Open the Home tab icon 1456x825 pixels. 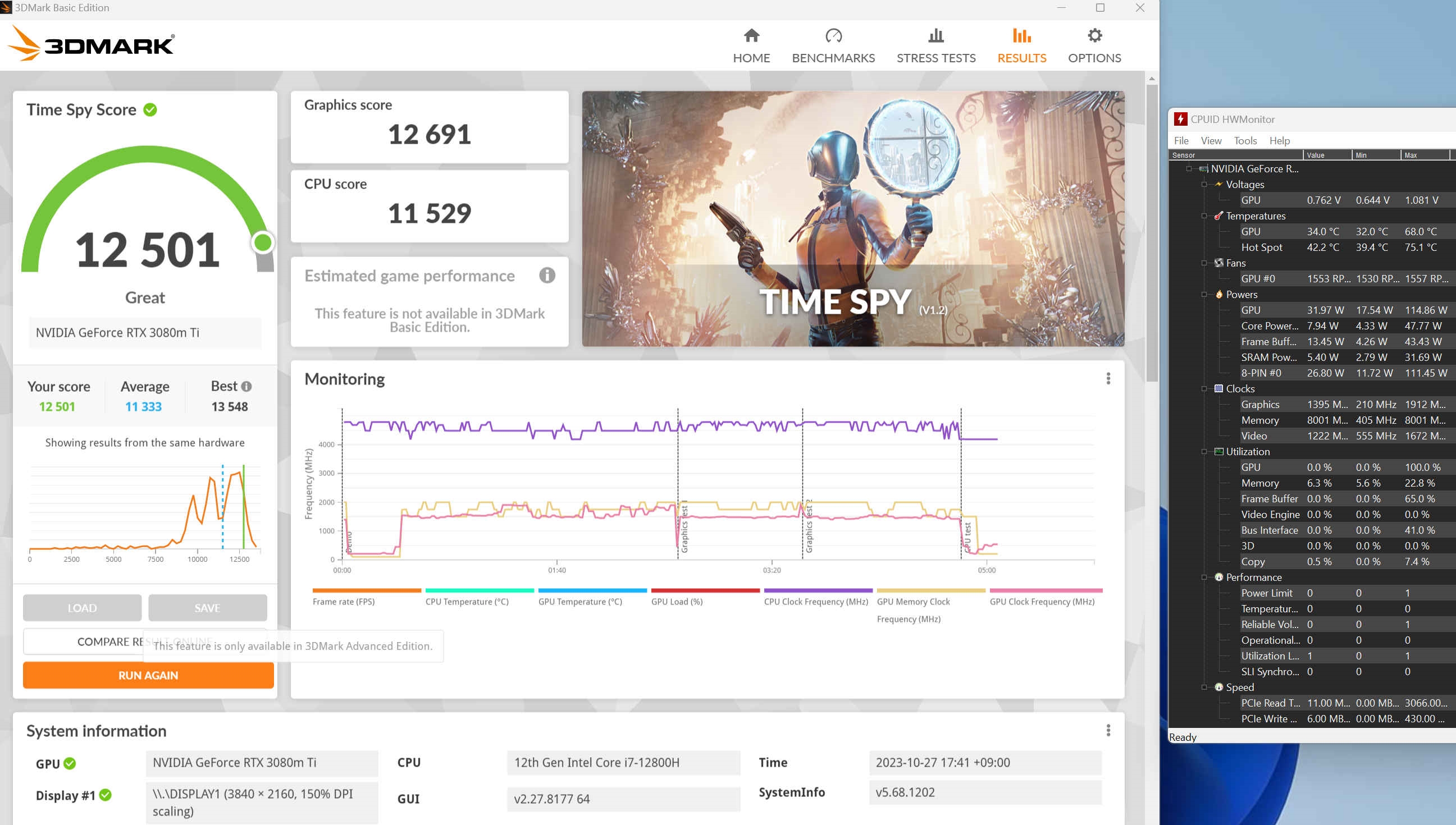pyautogui.click(x=751, y=36)
